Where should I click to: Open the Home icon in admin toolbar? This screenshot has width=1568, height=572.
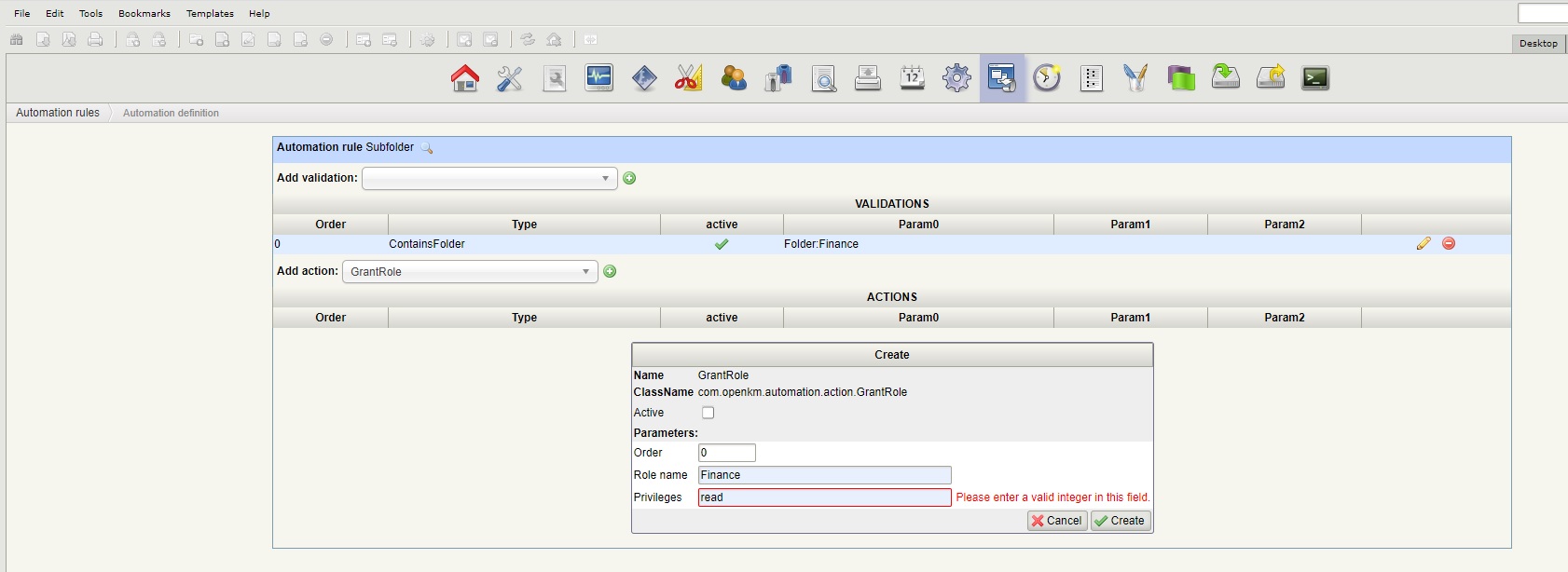pyautogui.click(x=464, y=78)
